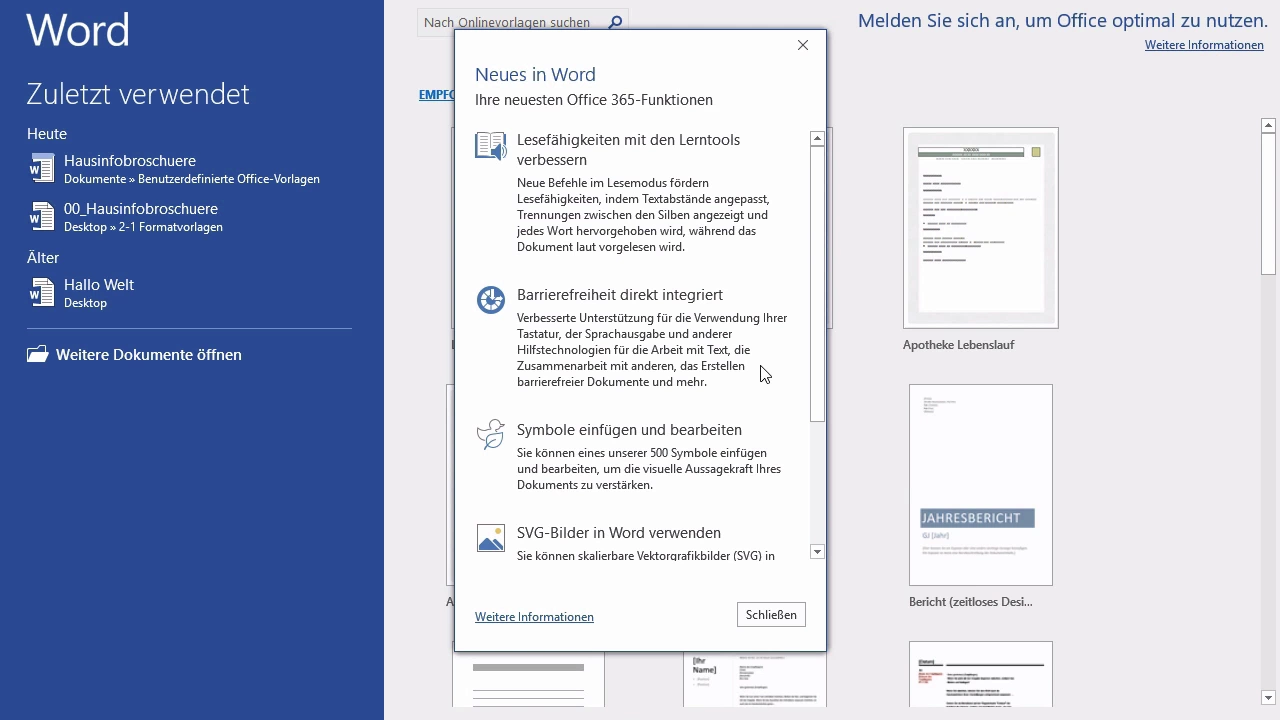Open recent document 00_Hausinfobroschuere
The height and width of the screenshot is (720, 1280).
[x=190, y=216]
